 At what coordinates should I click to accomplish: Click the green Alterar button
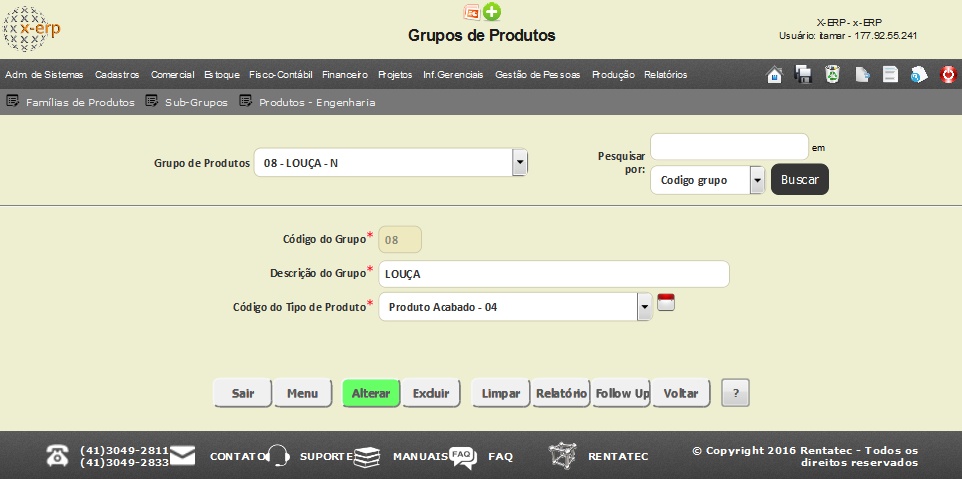(371, 393)
